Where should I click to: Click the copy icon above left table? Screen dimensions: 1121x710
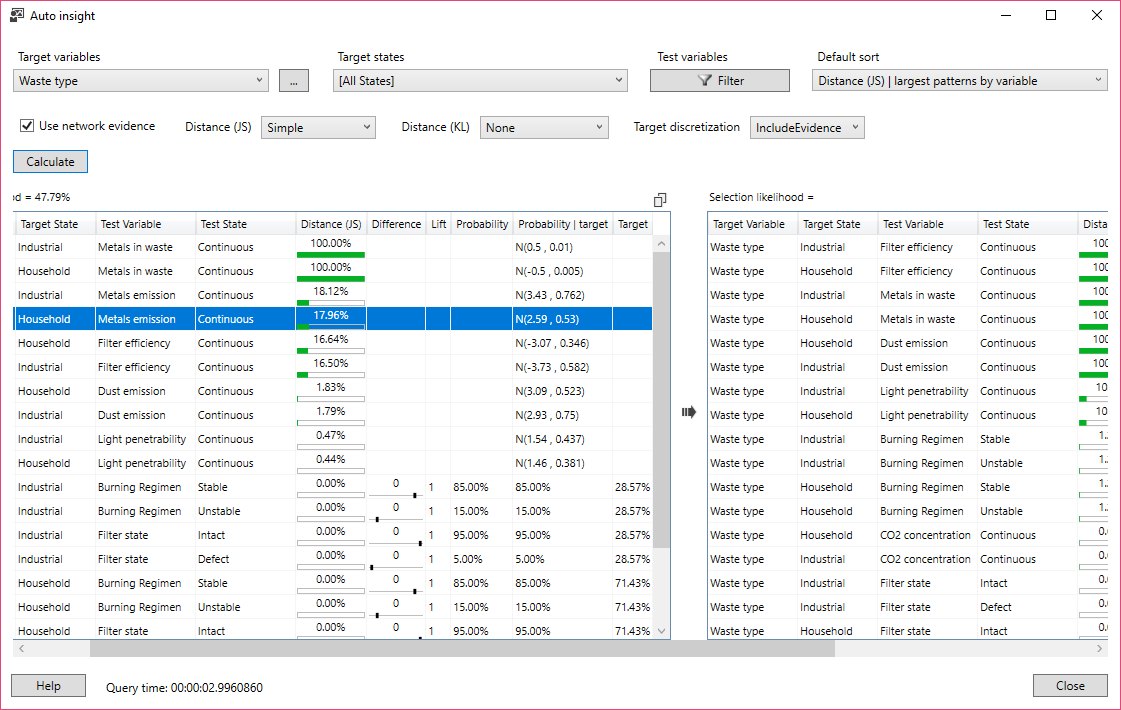point(660,199)
